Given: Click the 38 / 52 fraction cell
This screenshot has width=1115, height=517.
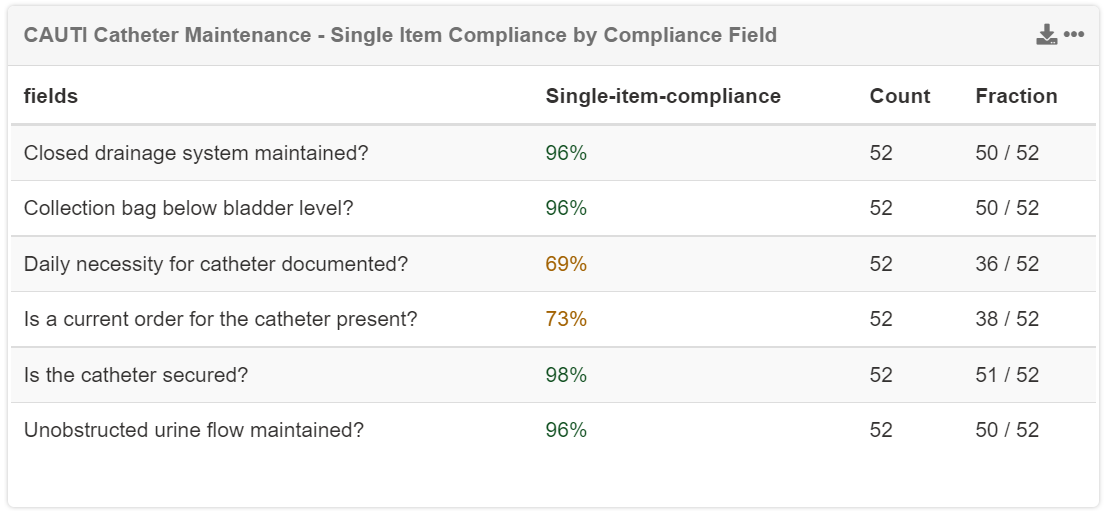Looking at the screenshot, I should (1007, 319).
